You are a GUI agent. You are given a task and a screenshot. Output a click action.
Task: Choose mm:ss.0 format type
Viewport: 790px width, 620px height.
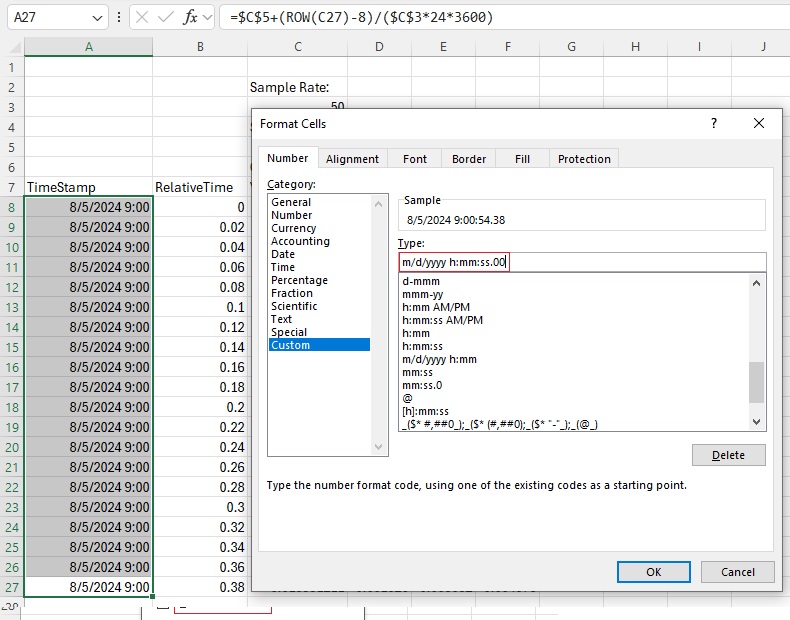574,386
